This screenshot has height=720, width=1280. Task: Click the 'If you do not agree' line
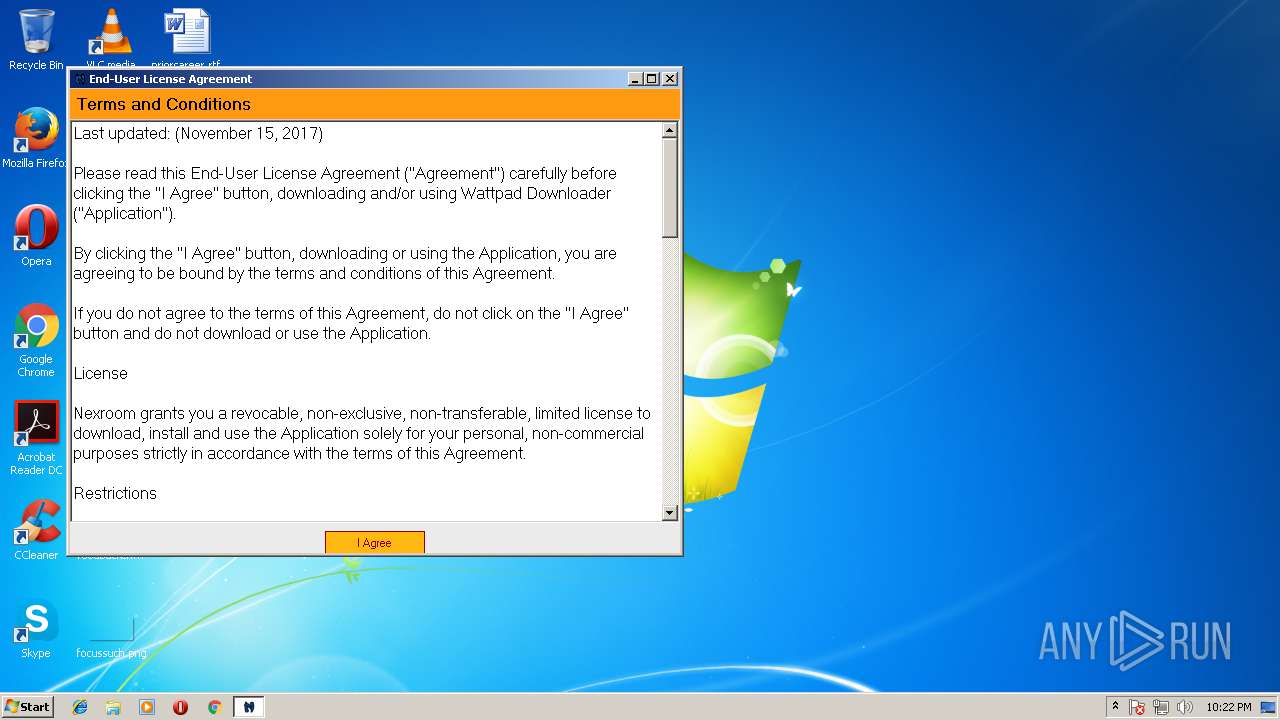pyautogui.click(x=351, y=313)
